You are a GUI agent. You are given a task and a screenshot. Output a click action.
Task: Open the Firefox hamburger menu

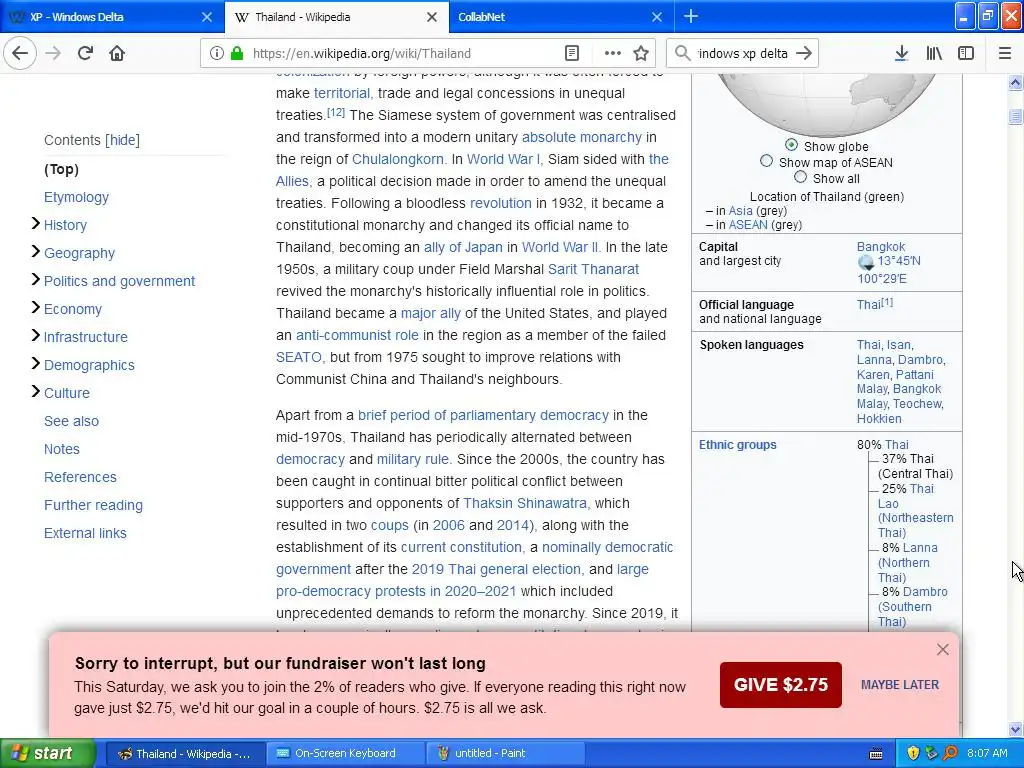click(1005, 54)
